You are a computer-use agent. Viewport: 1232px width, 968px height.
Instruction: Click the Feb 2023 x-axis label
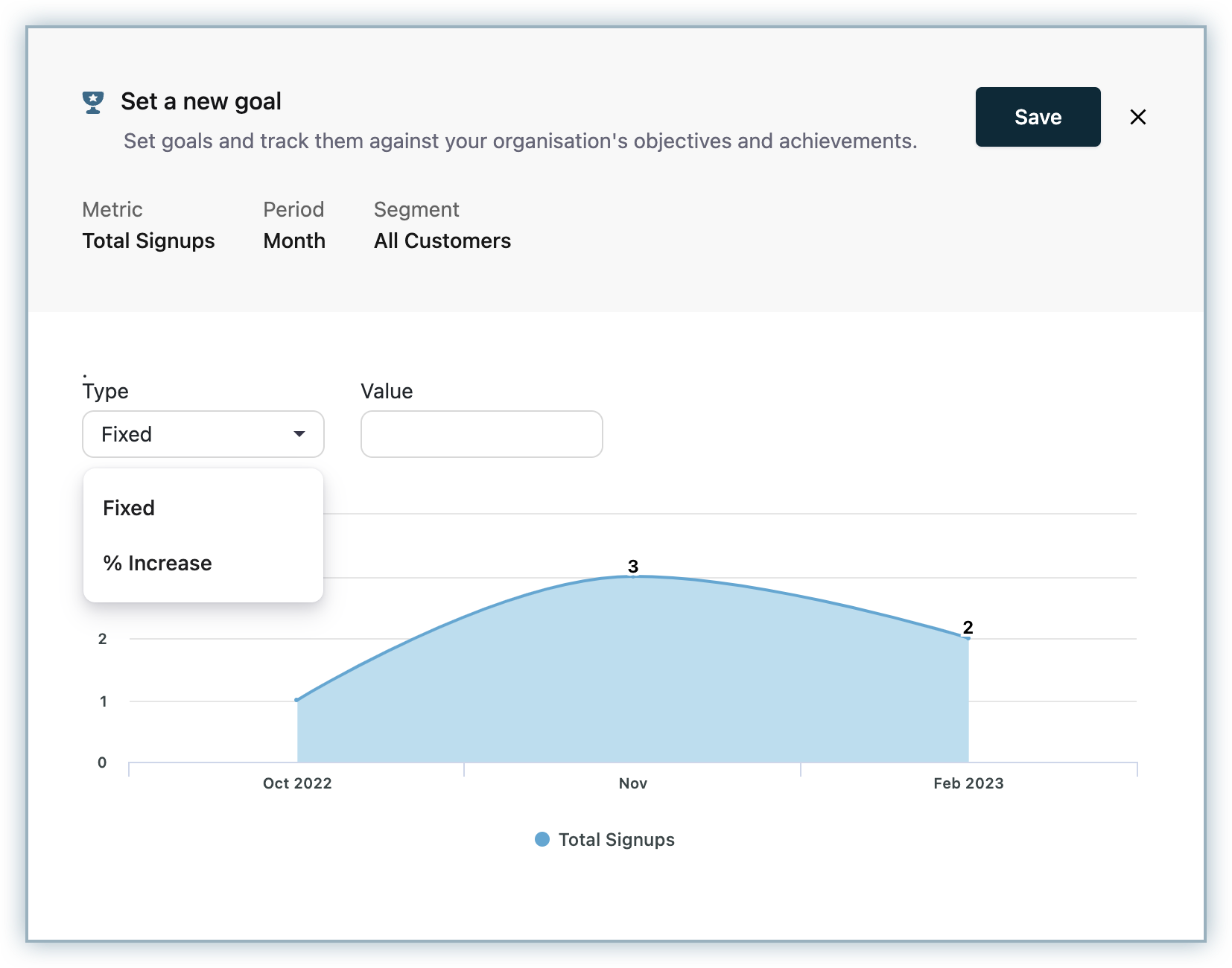[x=968, y=783]
